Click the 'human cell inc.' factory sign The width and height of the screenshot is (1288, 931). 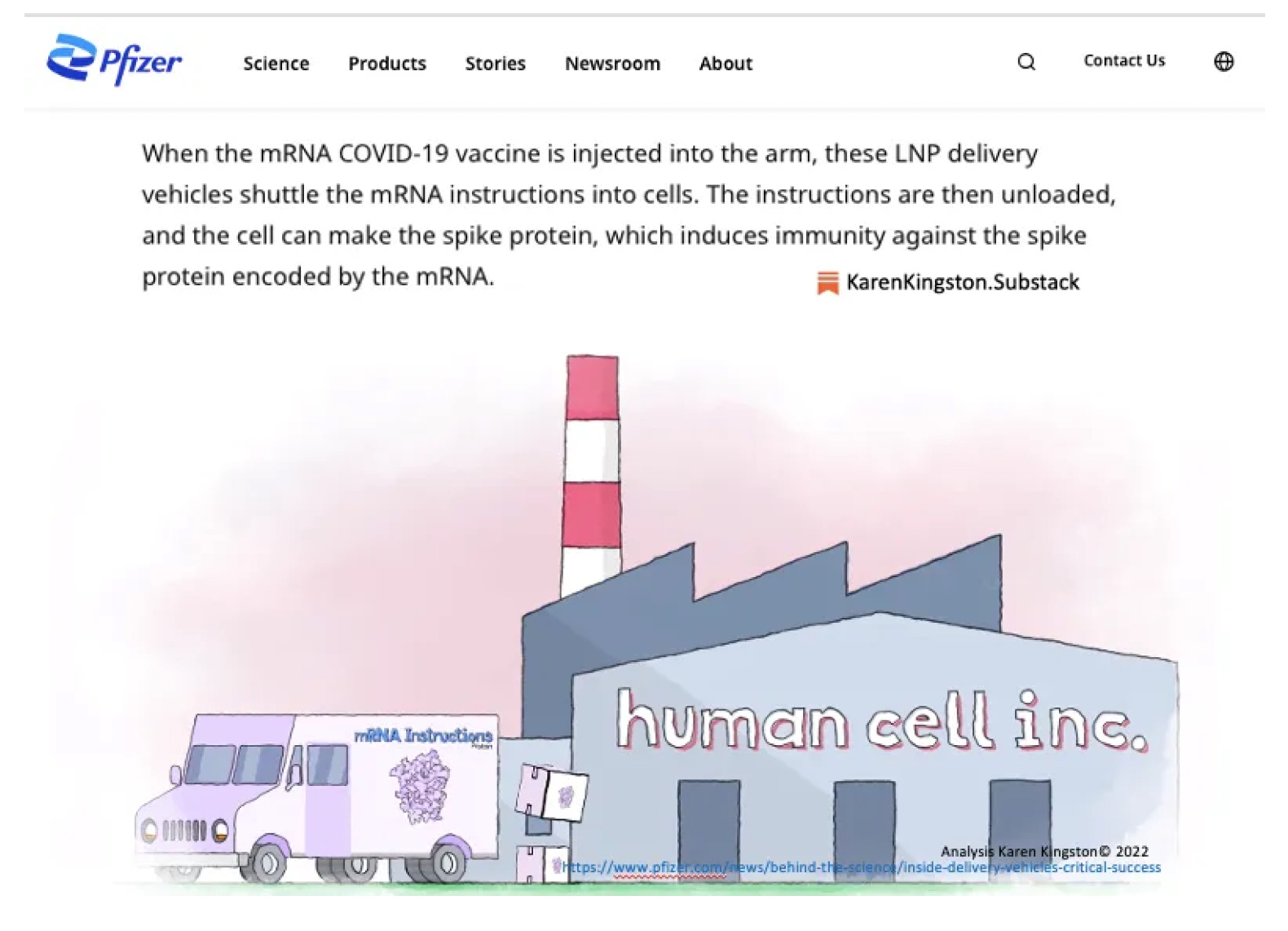(x=881, y=721)
